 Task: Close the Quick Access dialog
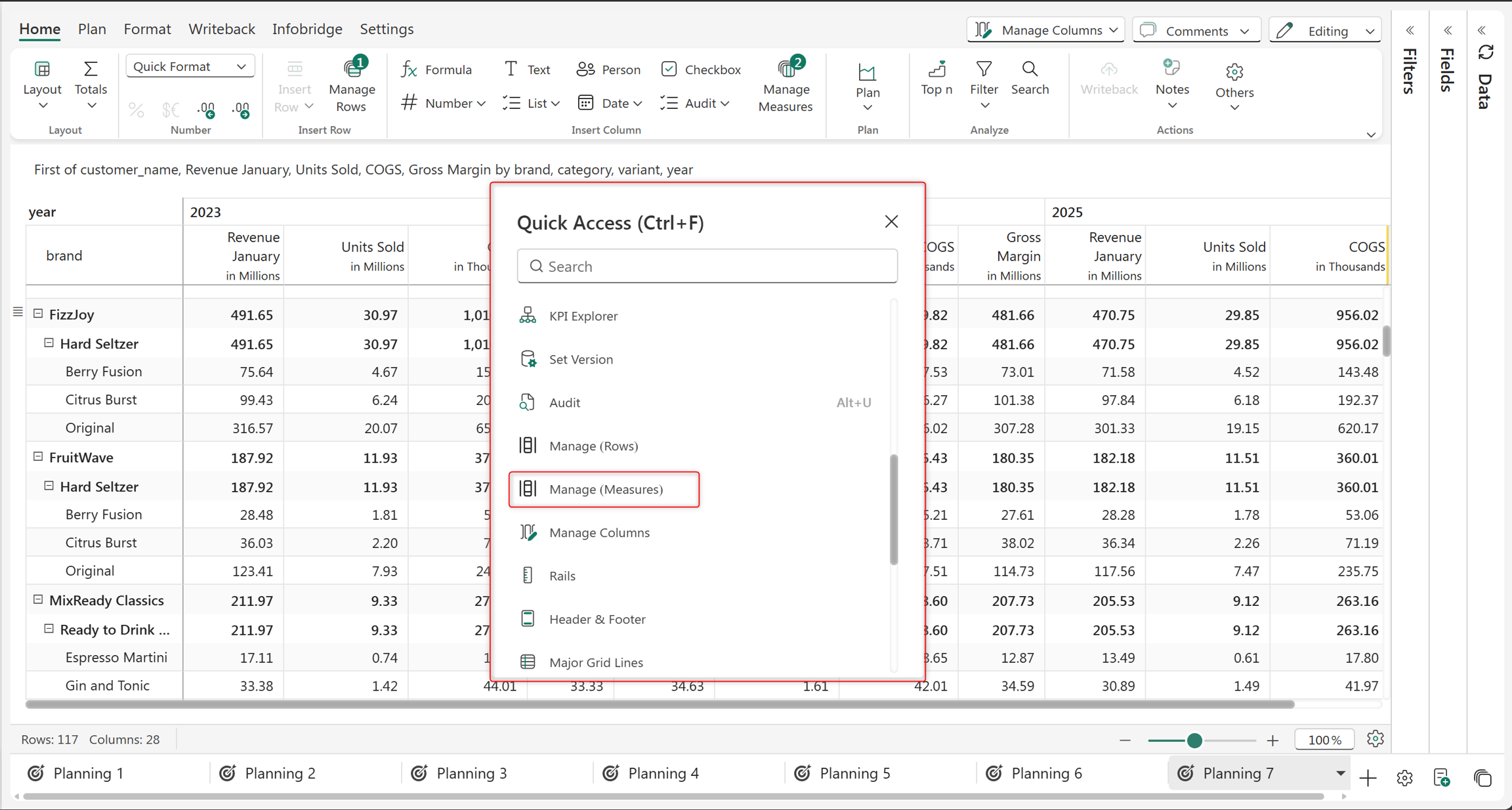891,222
